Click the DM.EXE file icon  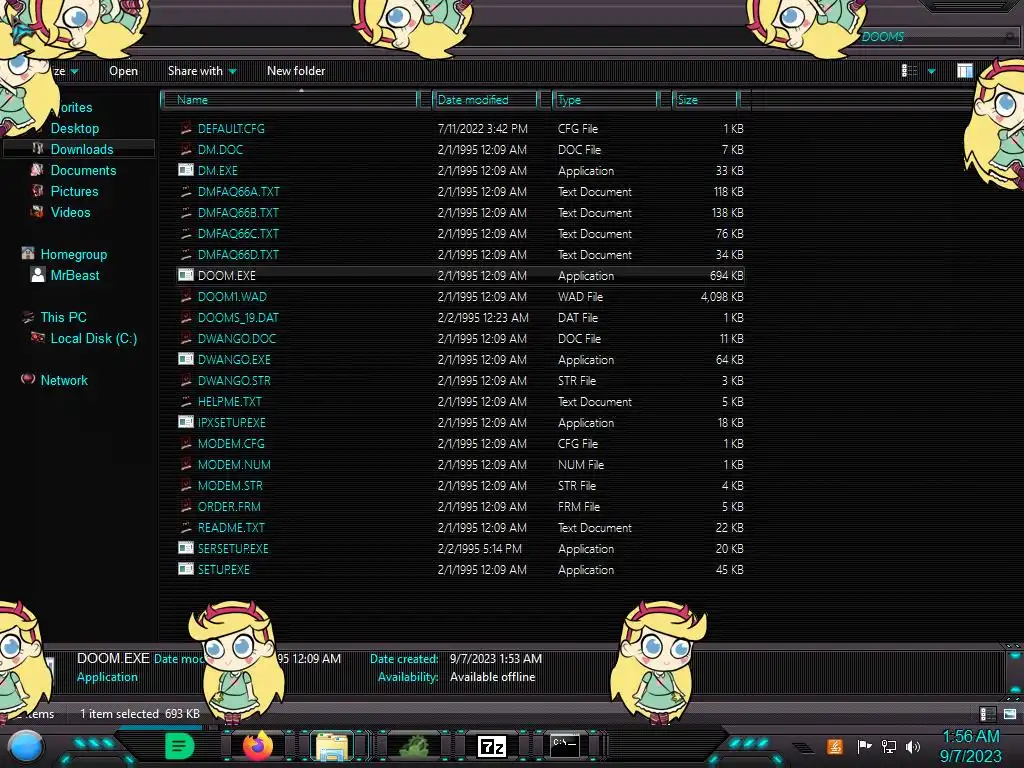[x=186, y=170]
